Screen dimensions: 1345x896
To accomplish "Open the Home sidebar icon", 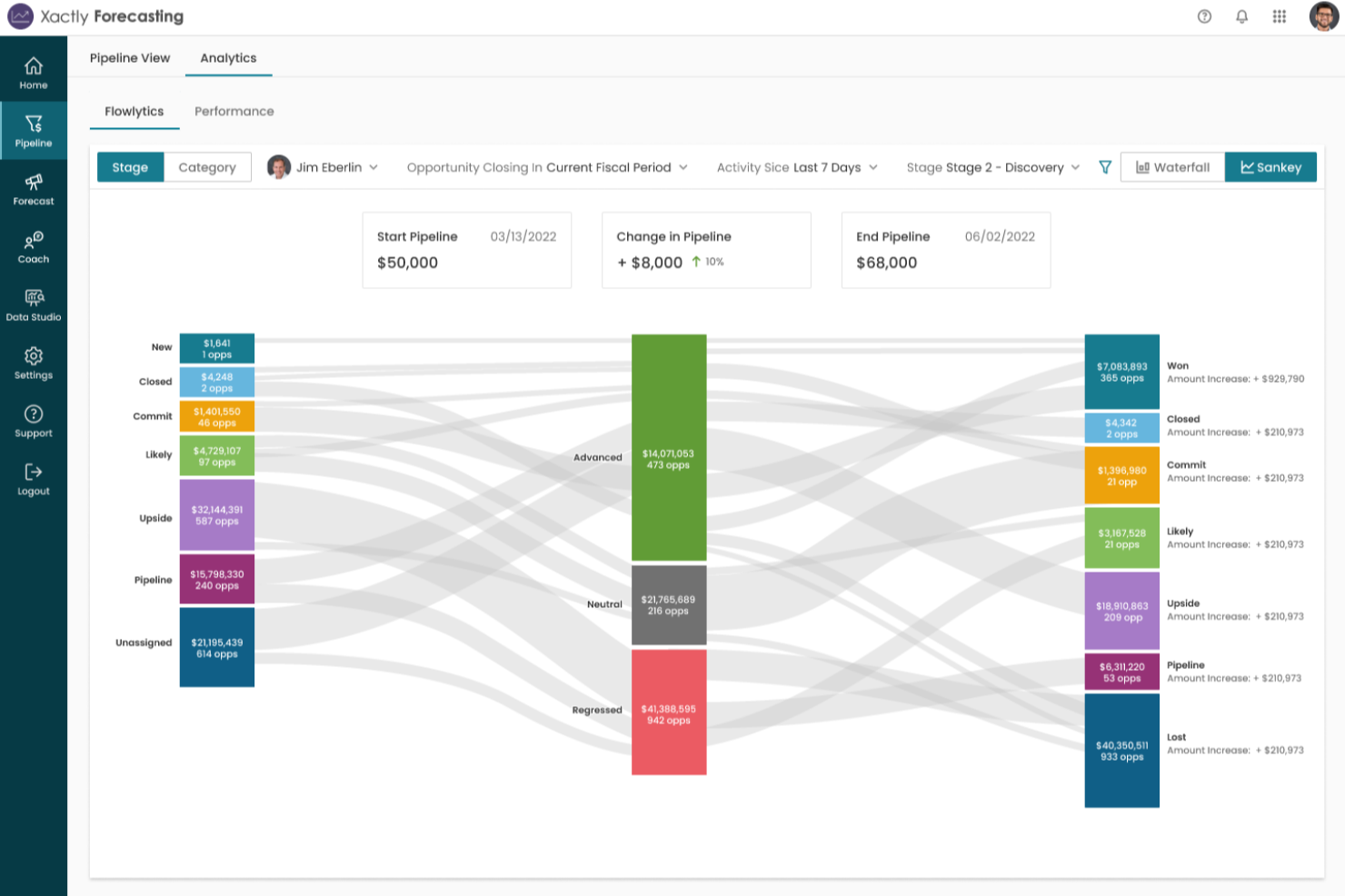I will 34,73.
